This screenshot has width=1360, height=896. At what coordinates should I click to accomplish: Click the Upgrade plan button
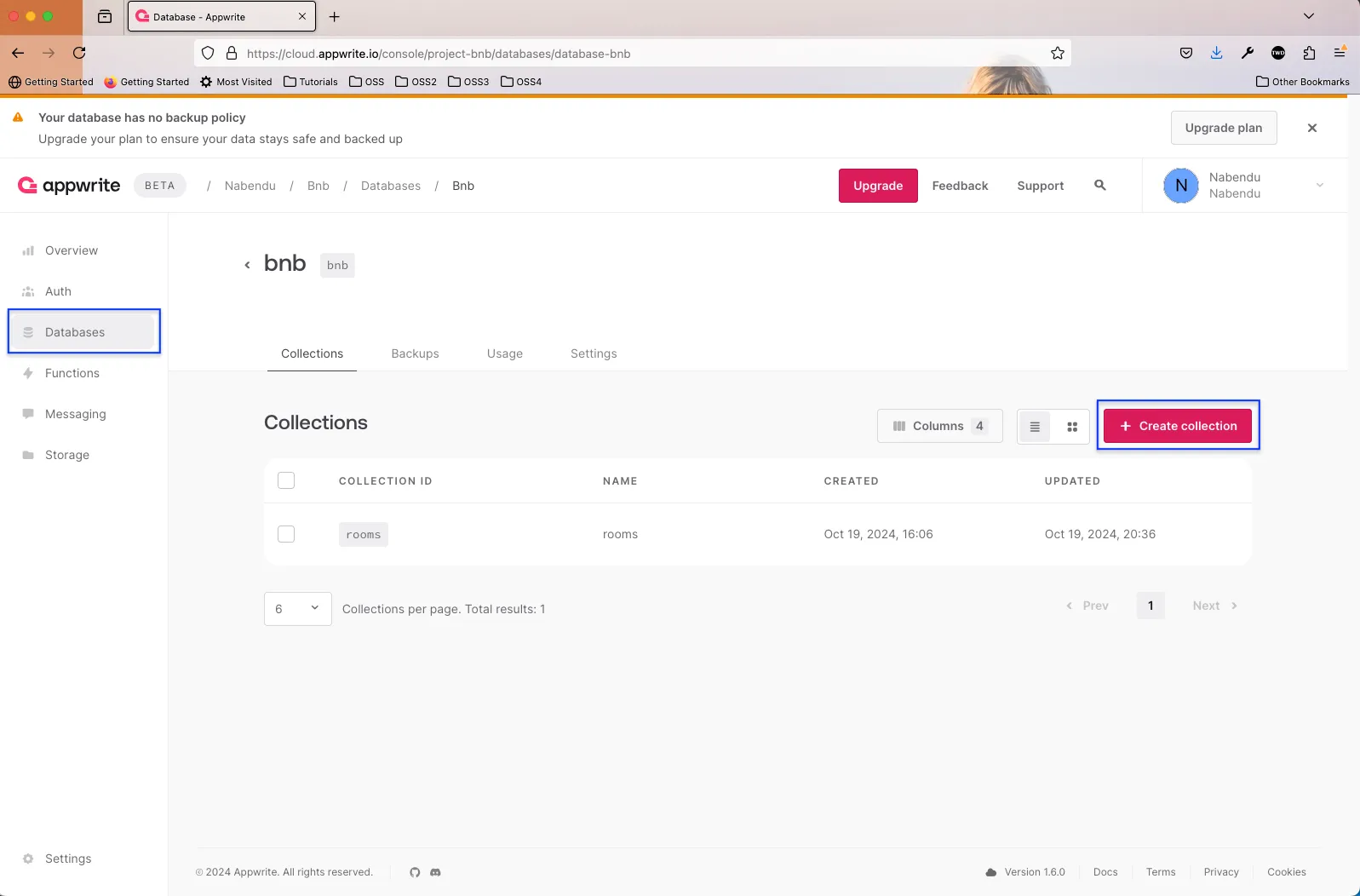pyautogui.click(x=1224, y=128)
